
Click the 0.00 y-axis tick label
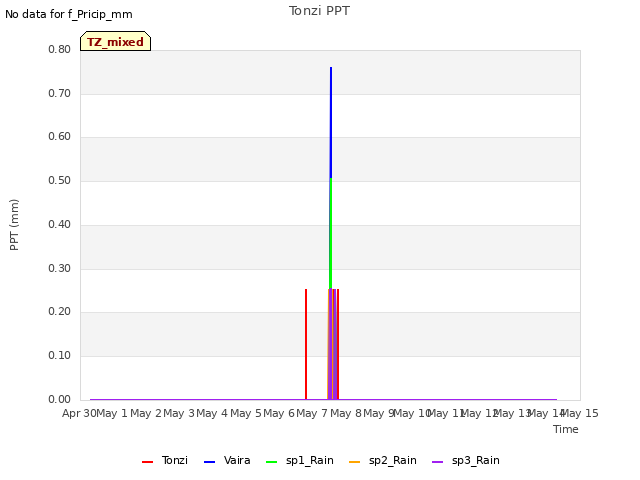(60, 399)
